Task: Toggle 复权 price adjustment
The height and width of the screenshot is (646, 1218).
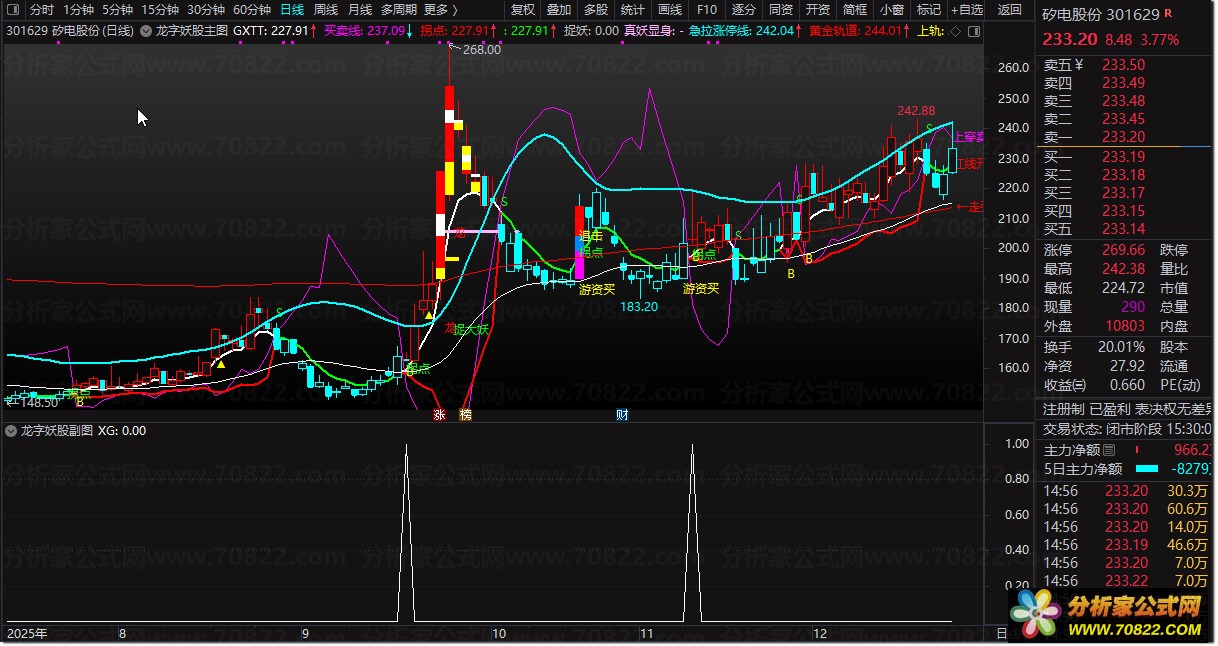Action: pos(523,10)
